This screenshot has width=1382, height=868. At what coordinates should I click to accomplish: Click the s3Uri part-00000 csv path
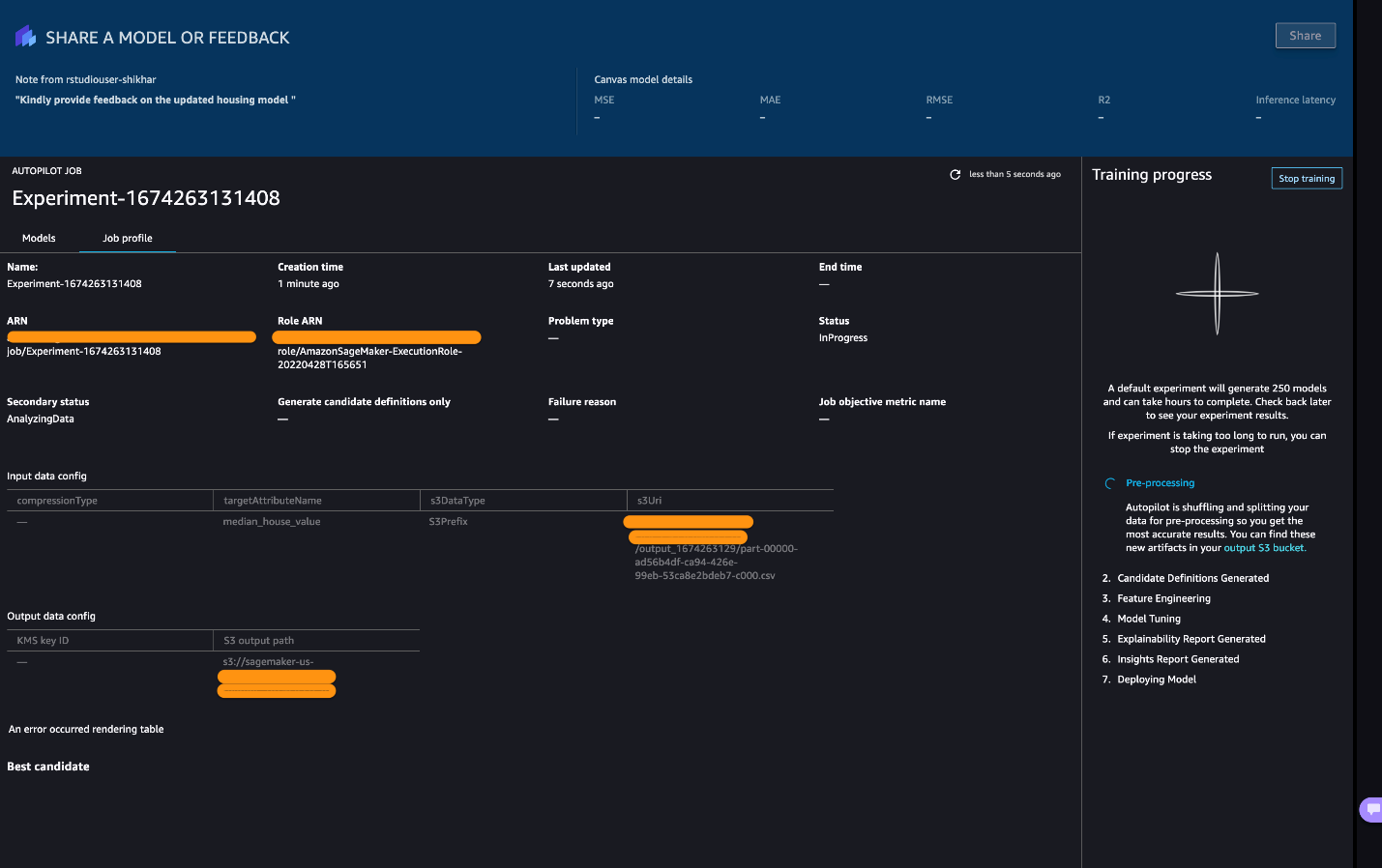716,562
